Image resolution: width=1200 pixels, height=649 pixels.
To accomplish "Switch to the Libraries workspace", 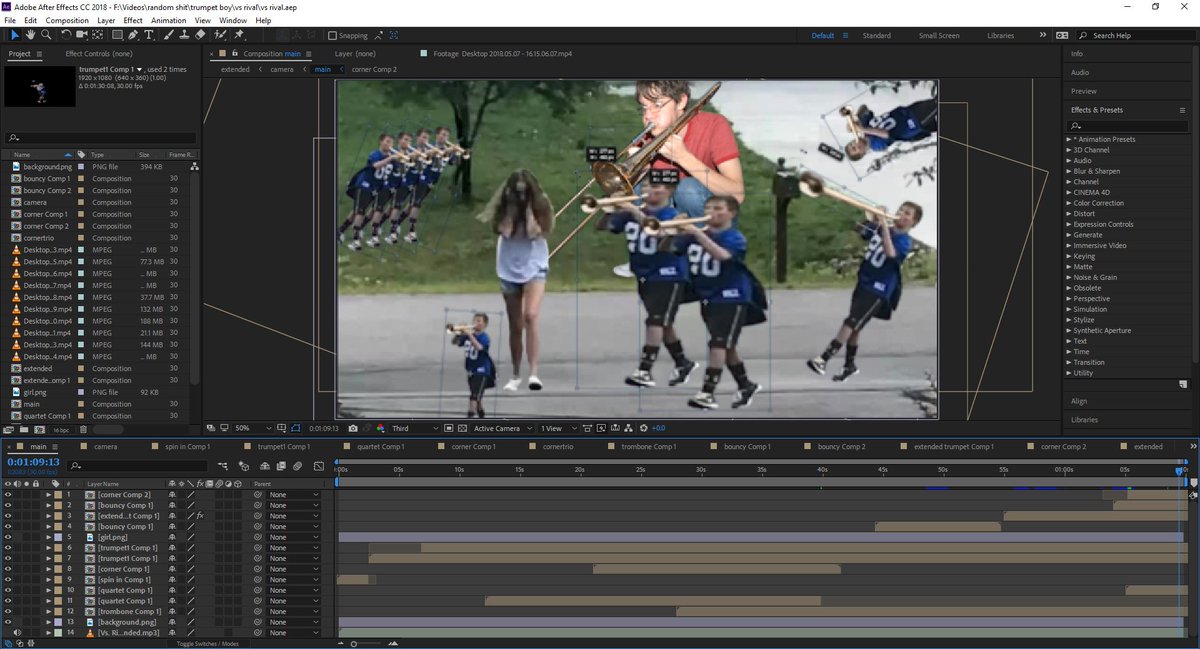I will pos(1001,36).
